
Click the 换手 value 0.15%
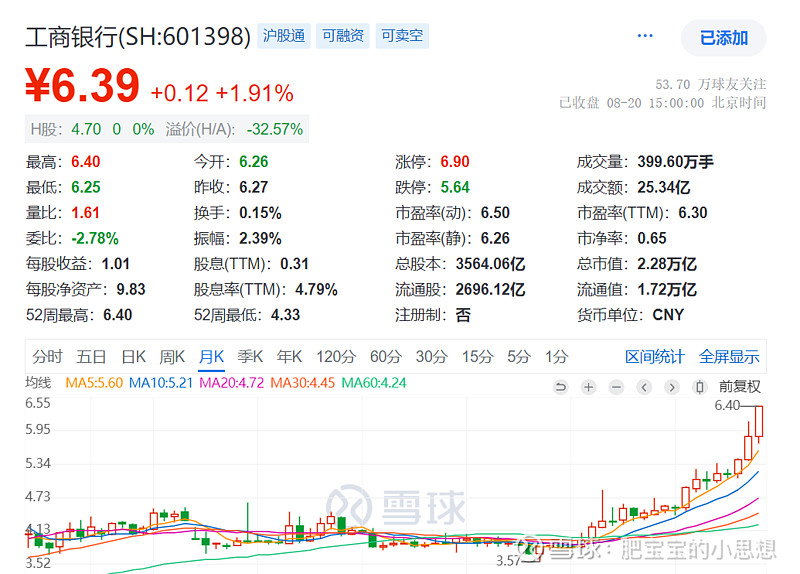coord(260,213)
